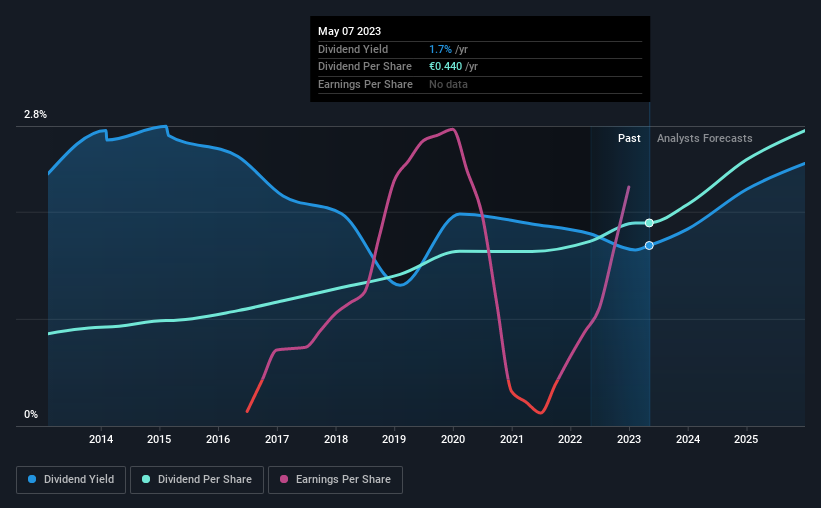Image resolution: width=821 pixels, height=508 pixels.
Task: Toggle the Earnings Per Share legend button
Action: click(x=335, y=480)
